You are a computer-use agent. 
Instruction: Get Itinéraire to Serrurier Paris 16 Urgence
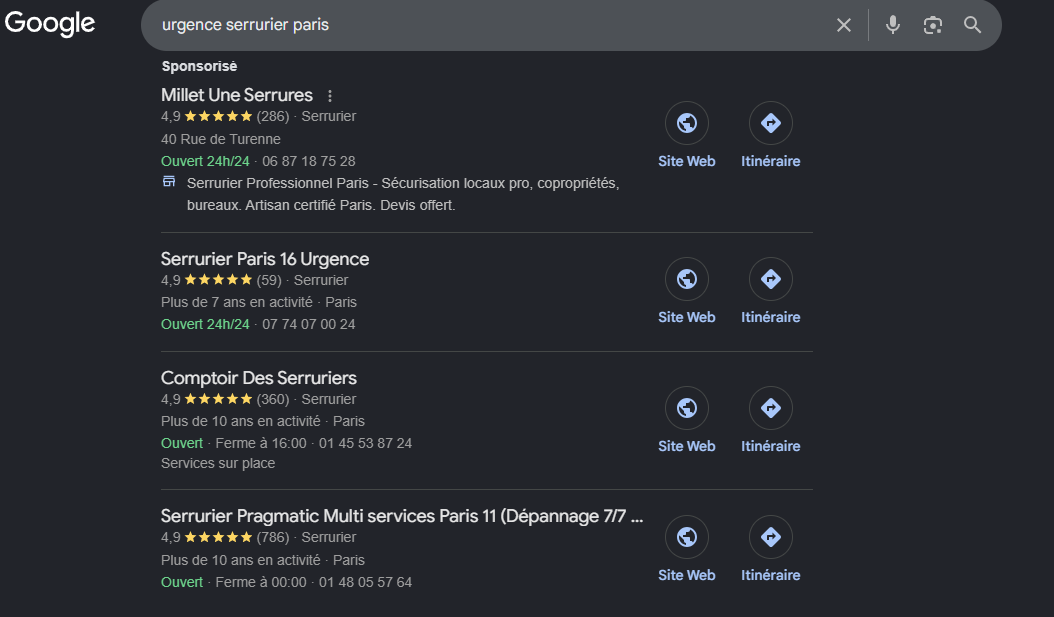770,291
